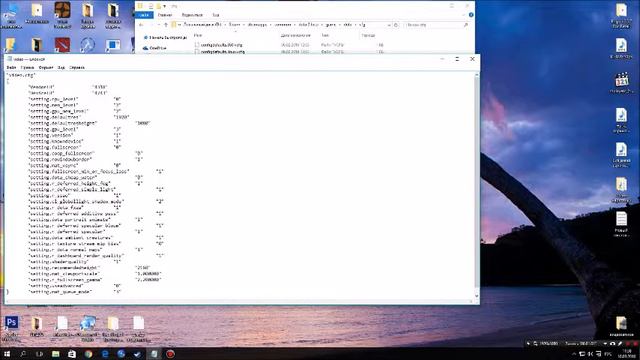Go back in the File Explorer window
This screenshot has width=640, height=360.
tap(141, 25)
